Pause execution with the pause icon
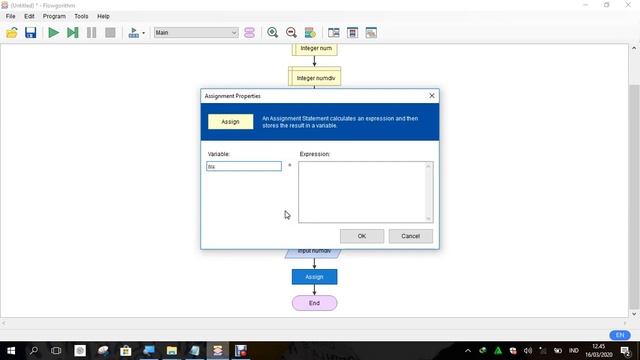 pyautogui.click(x=91, y=33)
